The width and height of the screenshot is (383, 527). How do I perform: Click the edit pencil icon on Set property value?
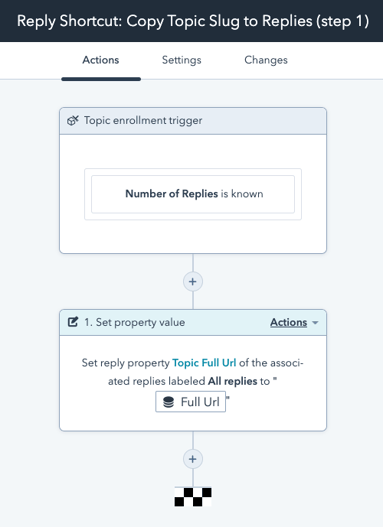[x=73, y=322]
